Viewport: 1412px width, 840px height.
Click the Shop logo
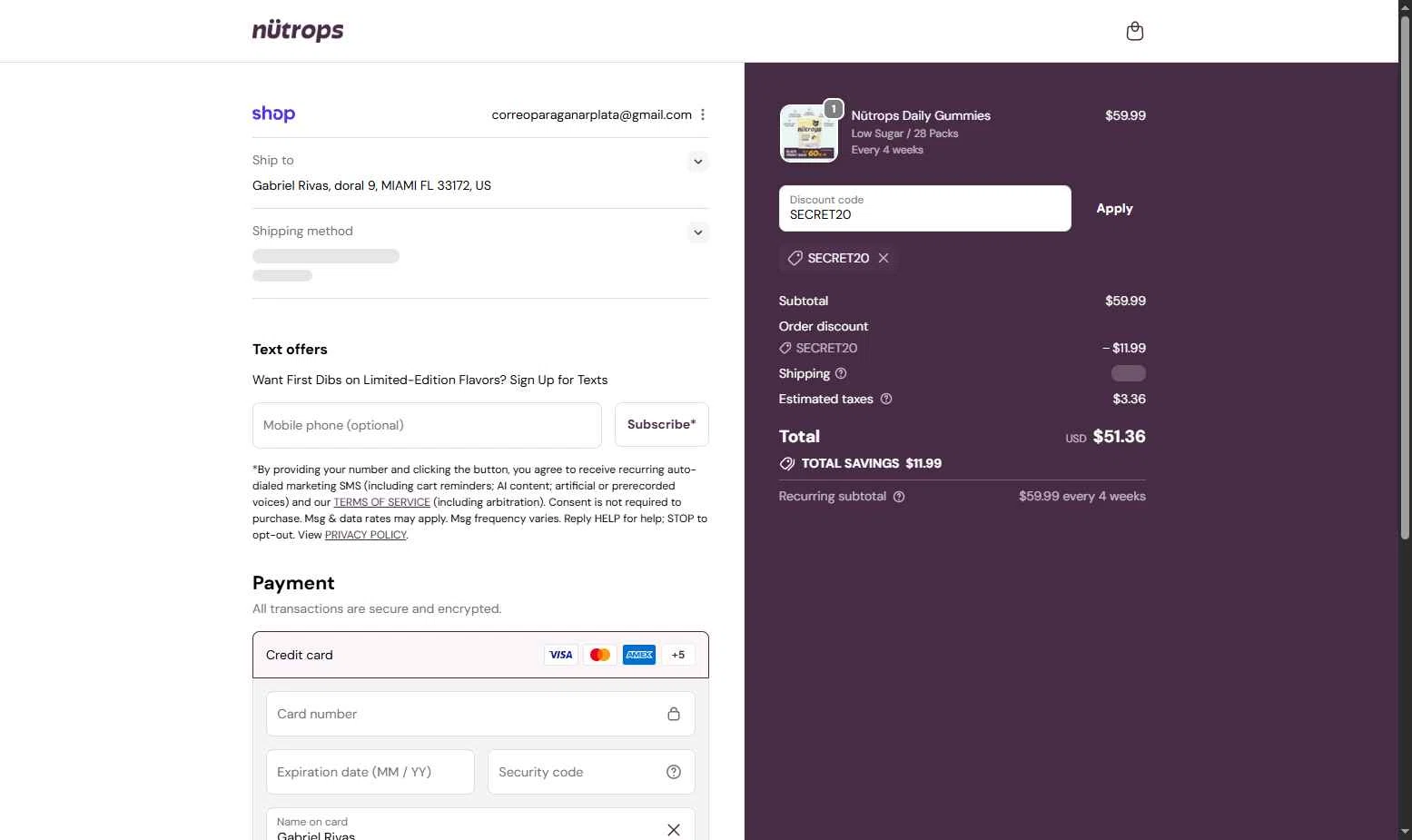click(x=273, y=114)
